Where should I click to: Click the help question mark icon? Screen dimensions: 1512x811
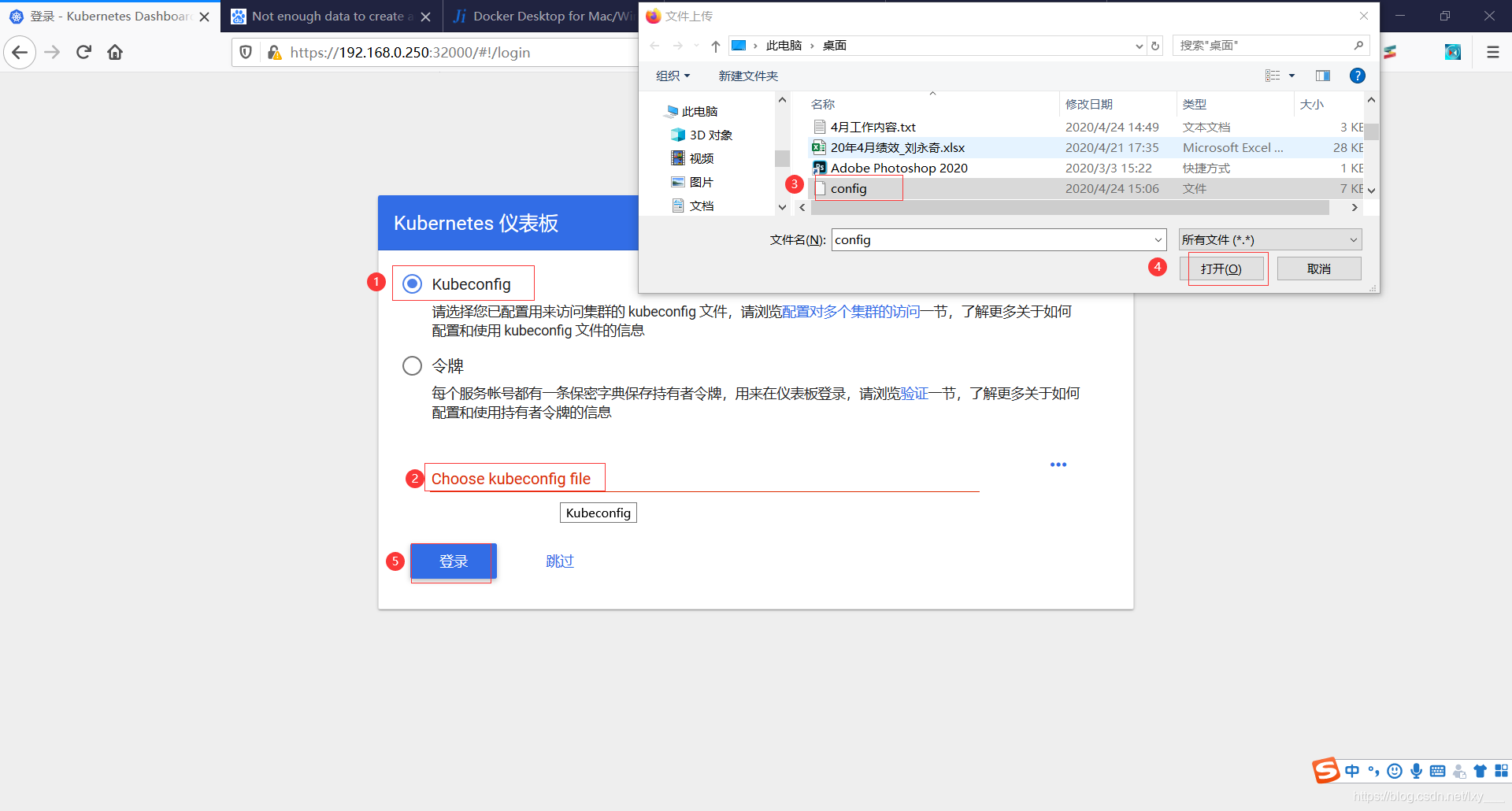tap(1358, 76)
